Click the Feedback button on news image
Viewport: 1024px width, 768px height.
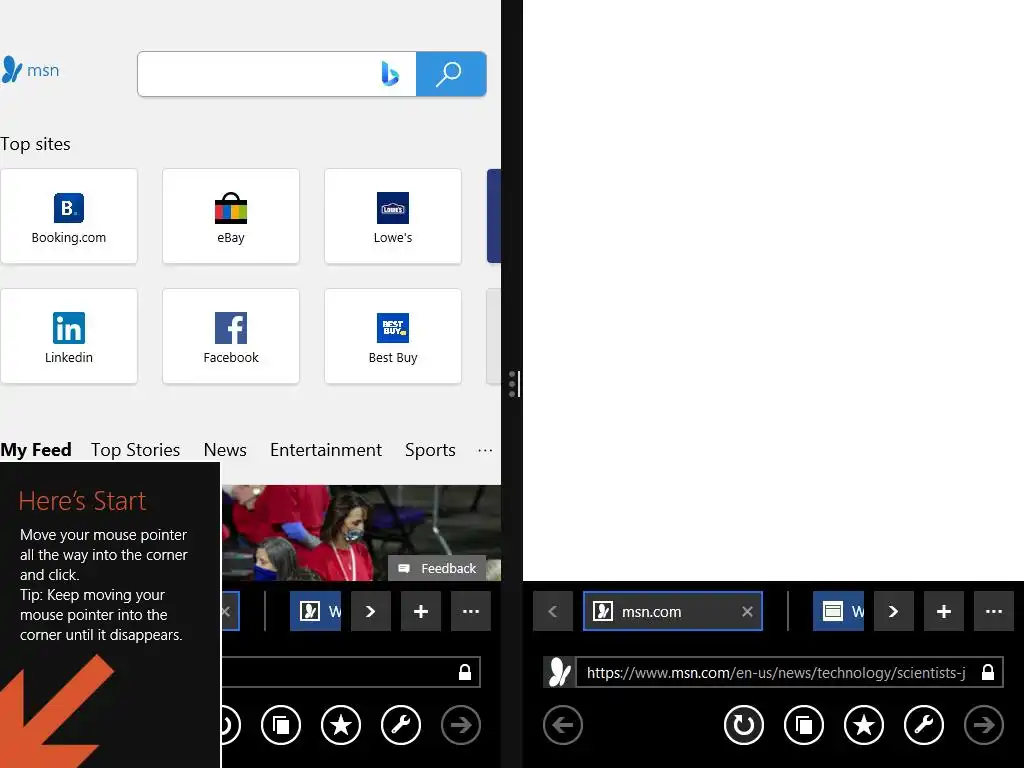click(438, 568)
